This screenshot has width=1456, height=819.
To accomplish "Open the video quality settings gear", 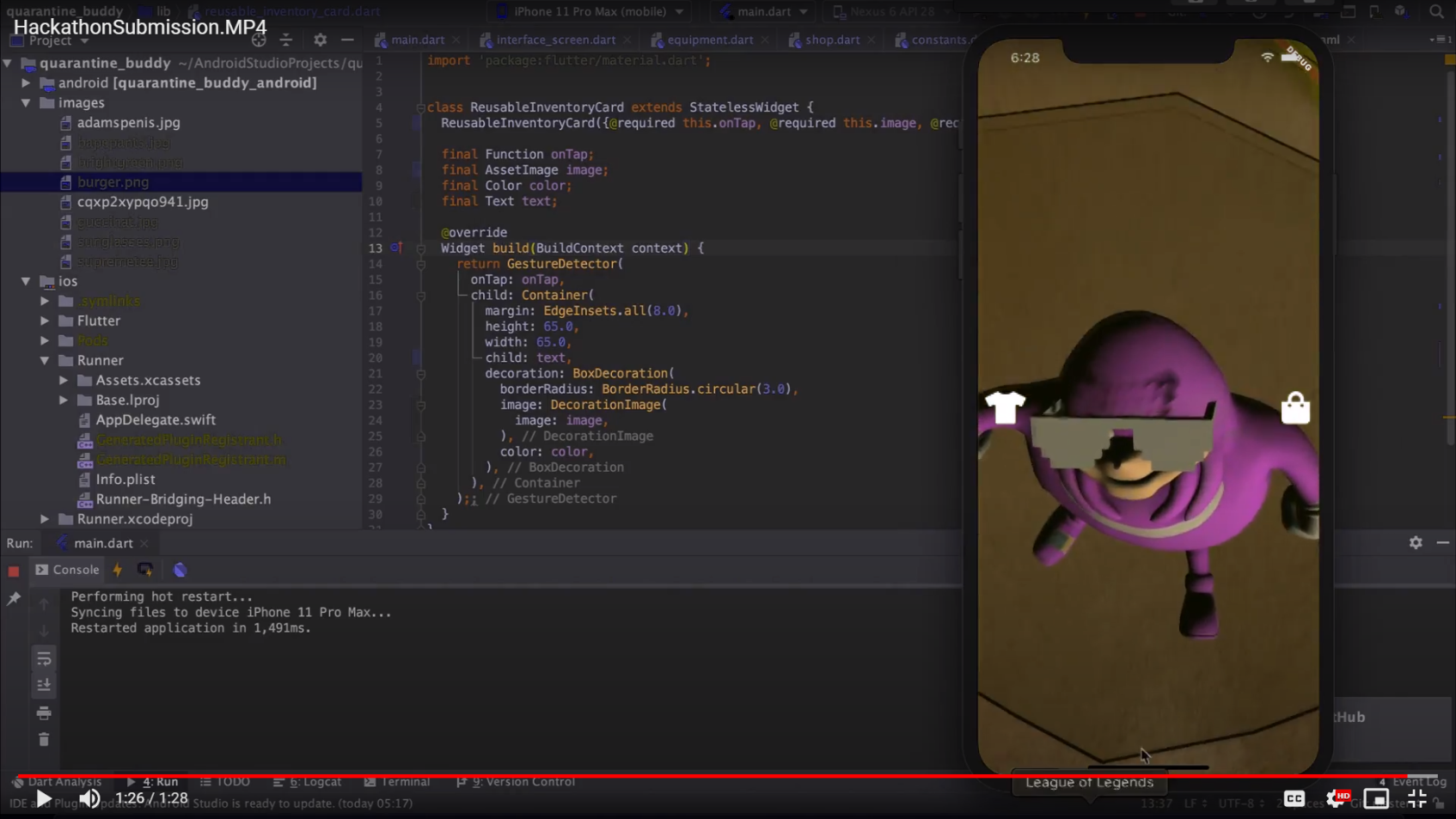I will click(x=1337, y=798).
